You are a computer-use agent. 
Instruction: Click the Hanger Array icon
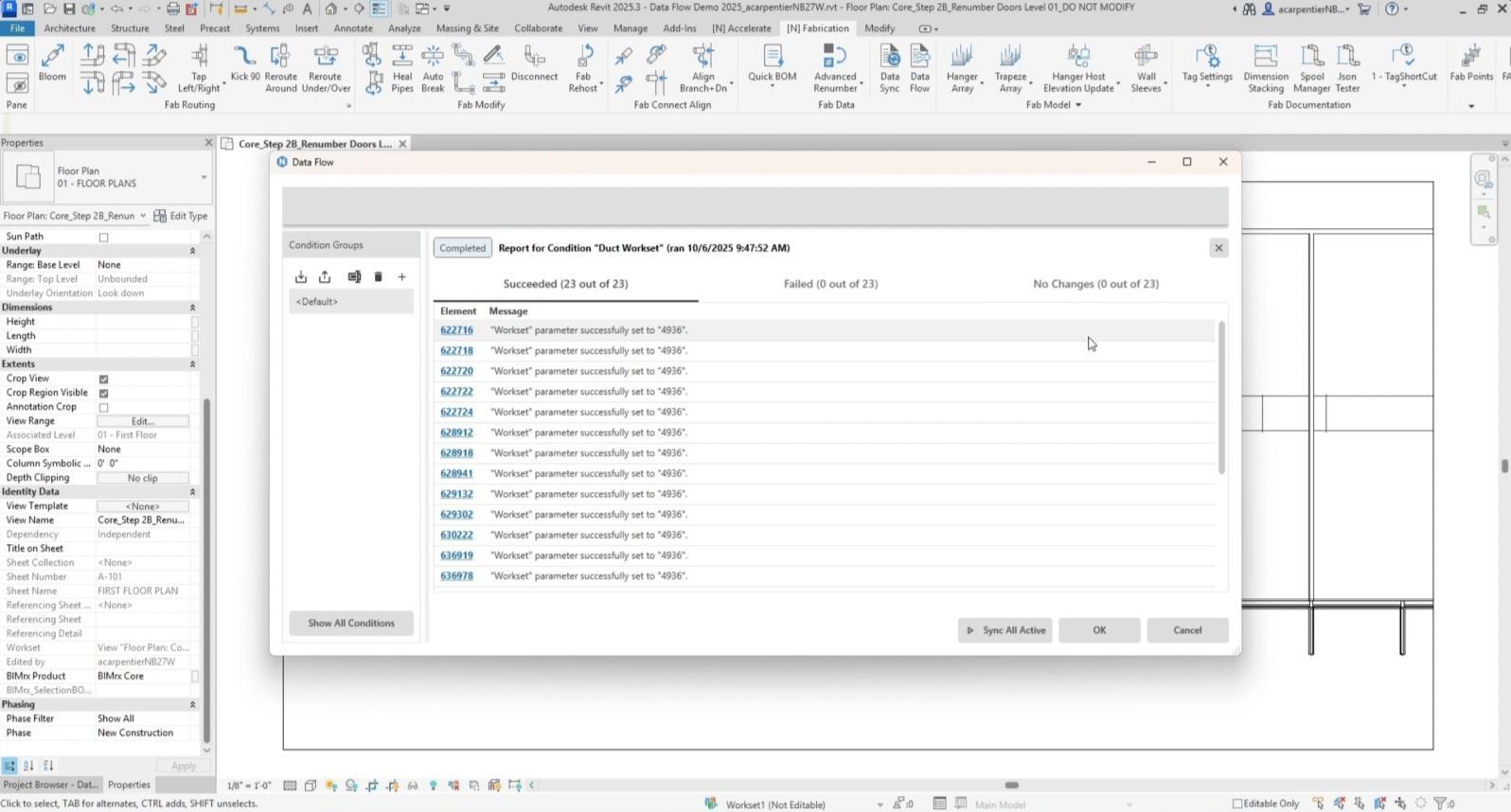pos(962,56)
